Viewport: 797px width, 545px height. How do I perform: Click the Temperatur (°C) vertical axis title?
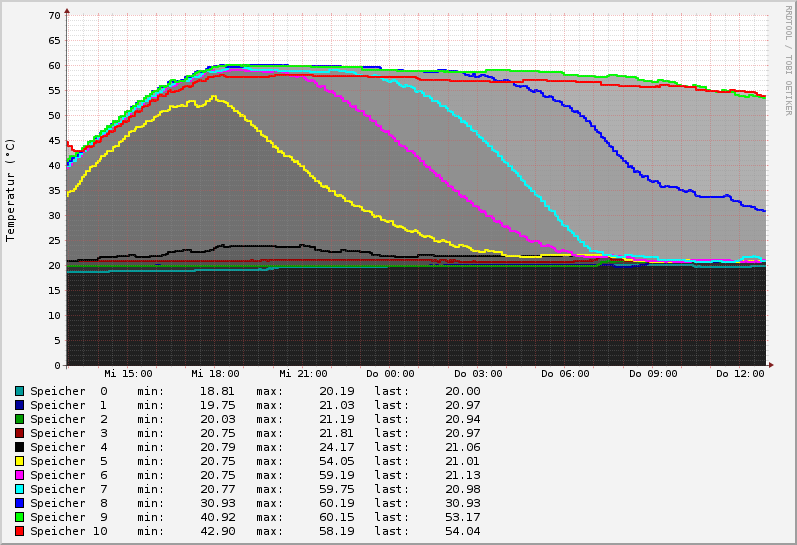pyautogui.click(x=11, y=190)
